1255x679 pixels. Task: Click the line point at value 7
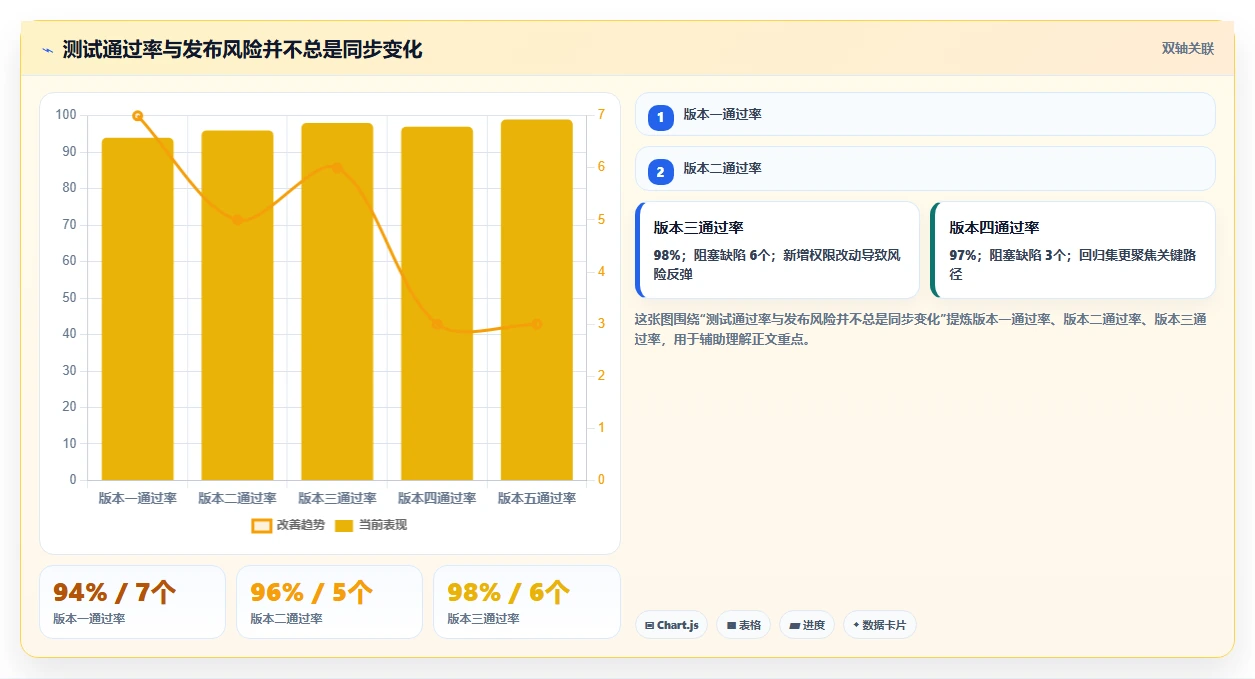138,116
